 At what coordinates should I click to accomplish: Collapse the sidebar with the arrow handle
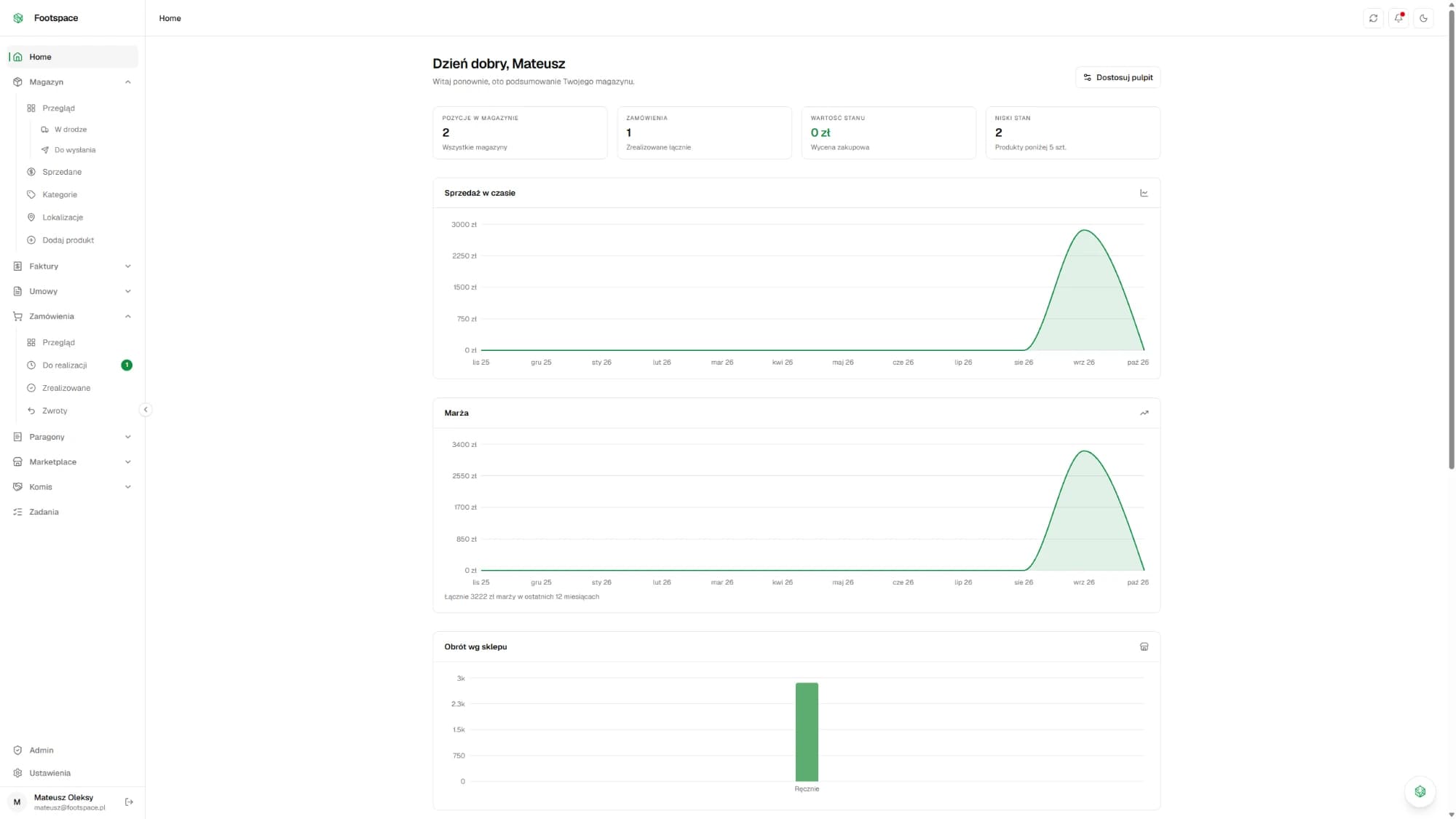(146, 410)
